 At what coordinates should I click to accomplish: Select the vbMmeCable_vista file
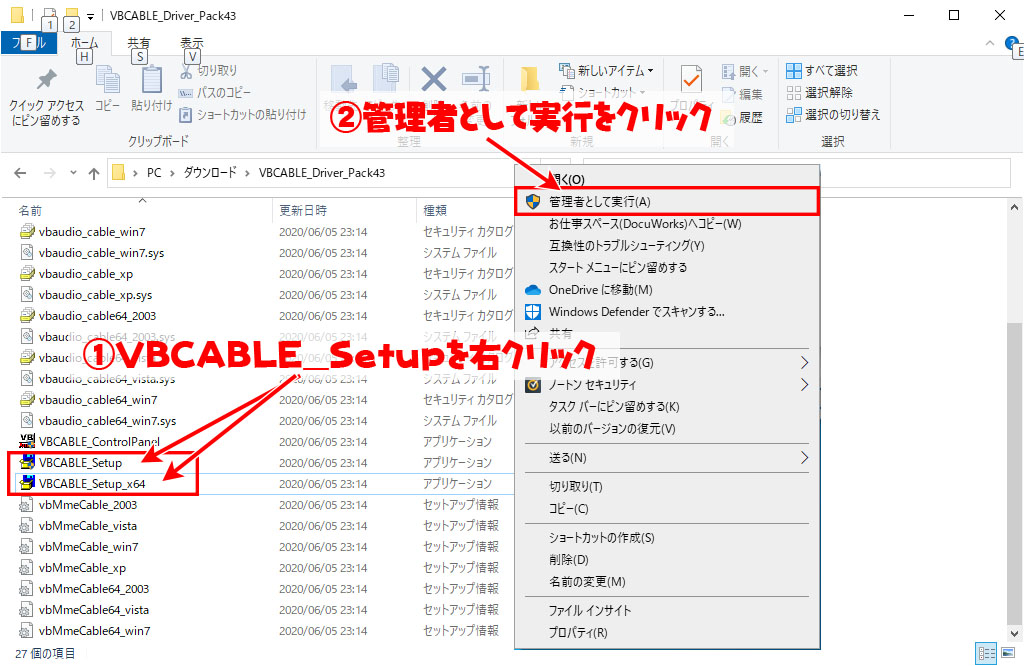coord(88,526)
